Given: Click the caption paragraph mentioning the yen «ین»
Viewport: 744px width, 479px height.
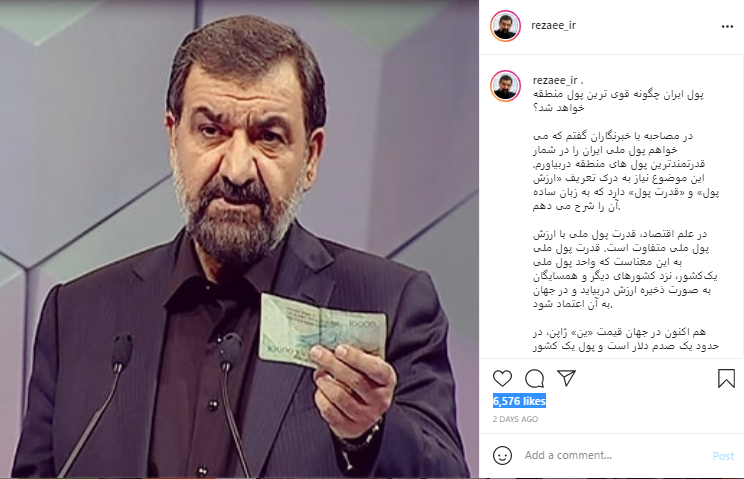Looking at the screenshot, I should pyautogui.click(x=625, y=339).
